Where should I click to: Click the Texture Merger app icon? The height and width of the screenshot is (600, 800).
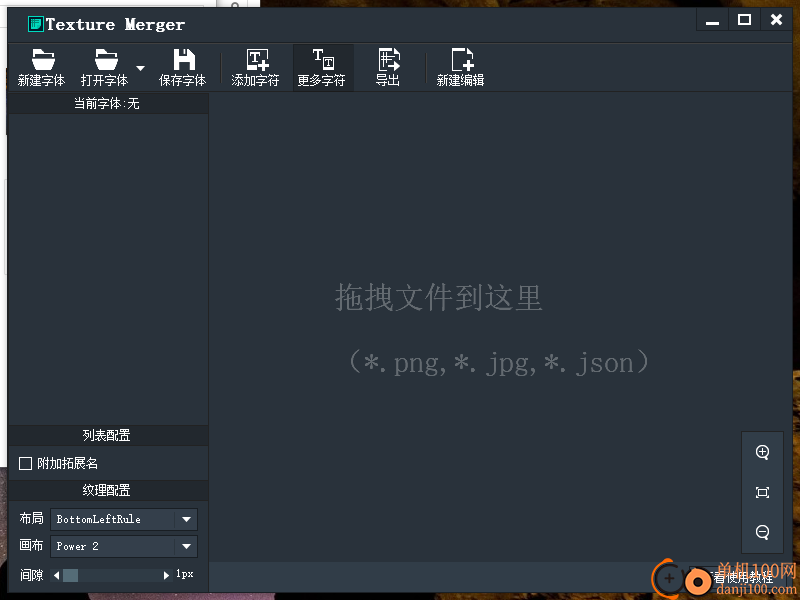(35, 24)
